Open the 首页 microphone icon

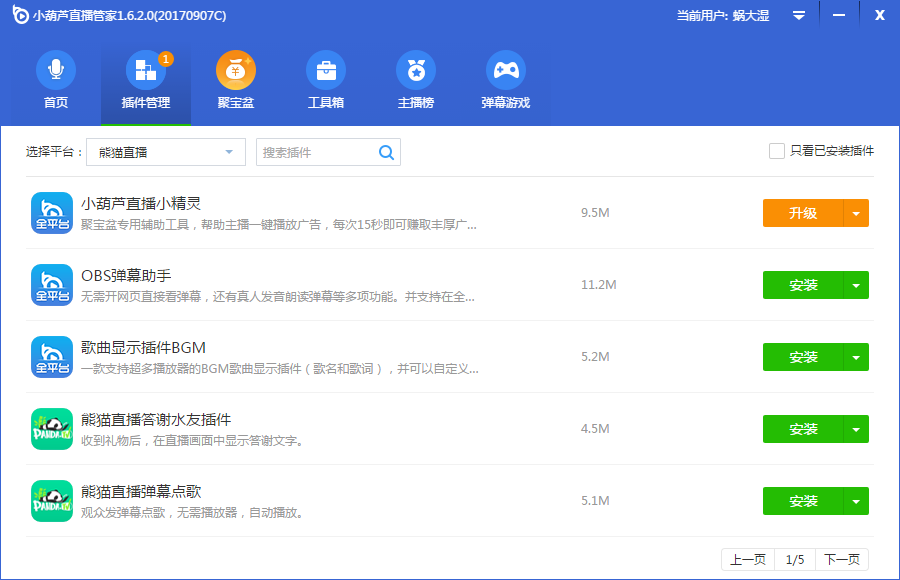pyautogui.click(x=56, y=71)
